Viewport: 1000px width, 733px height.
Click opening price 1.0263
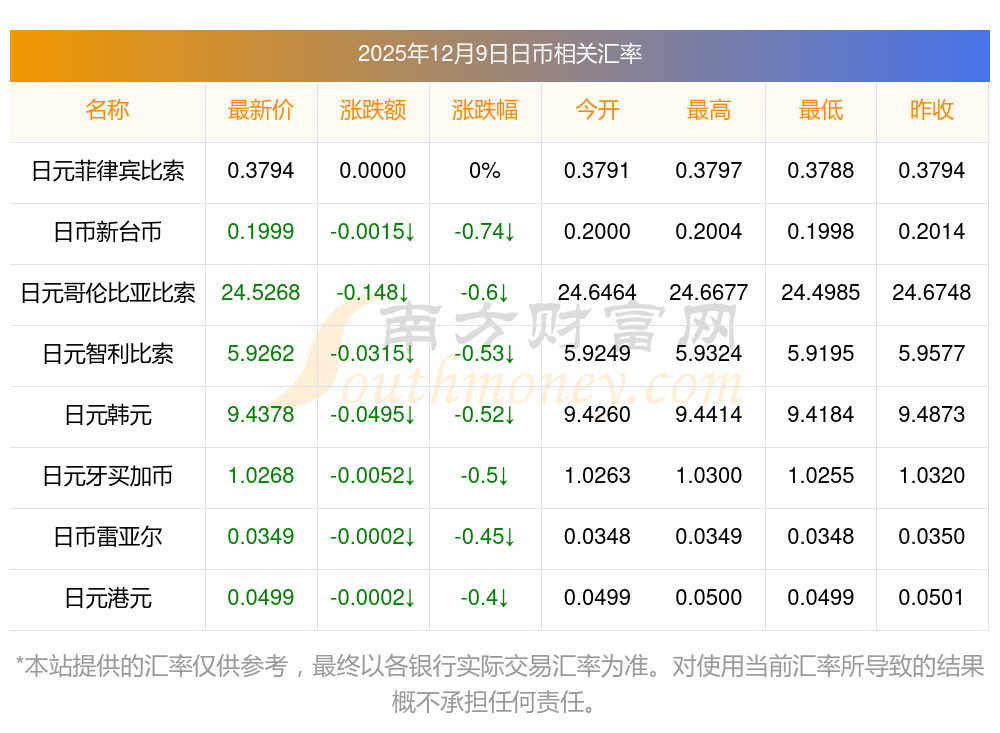pyautogui.click(x=597, y=476)
